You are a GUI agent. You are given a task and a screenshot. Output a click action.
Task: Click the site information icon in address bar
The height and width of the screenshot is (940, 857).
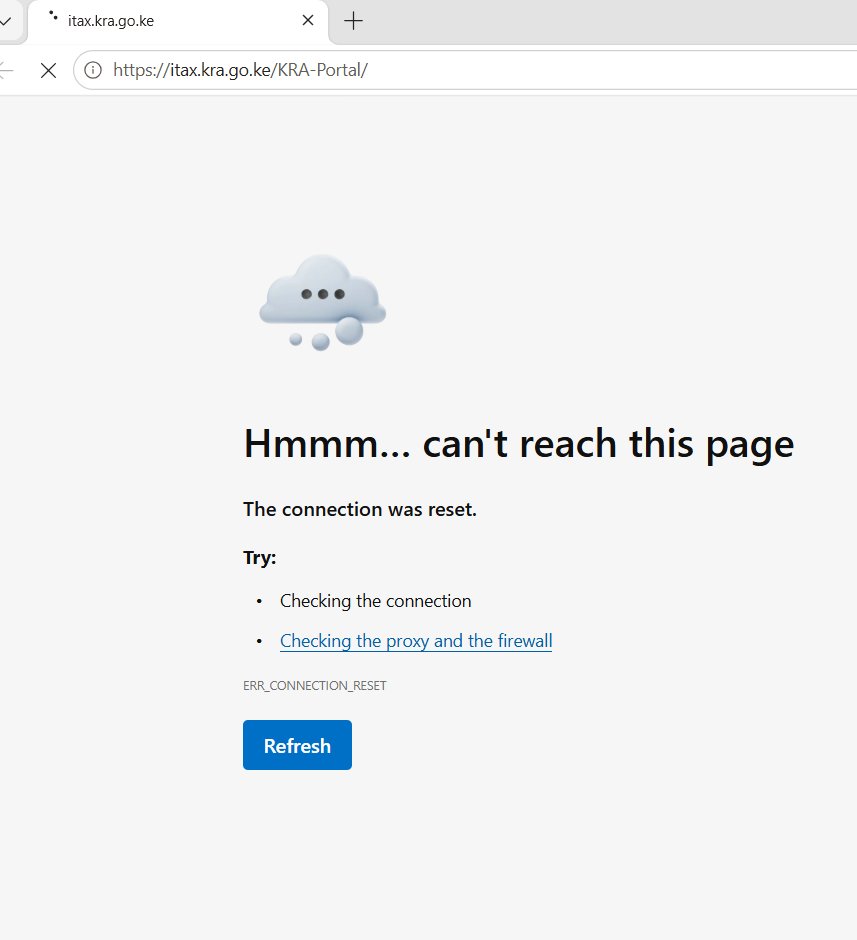pyautogui.click(x=93, y=70)
